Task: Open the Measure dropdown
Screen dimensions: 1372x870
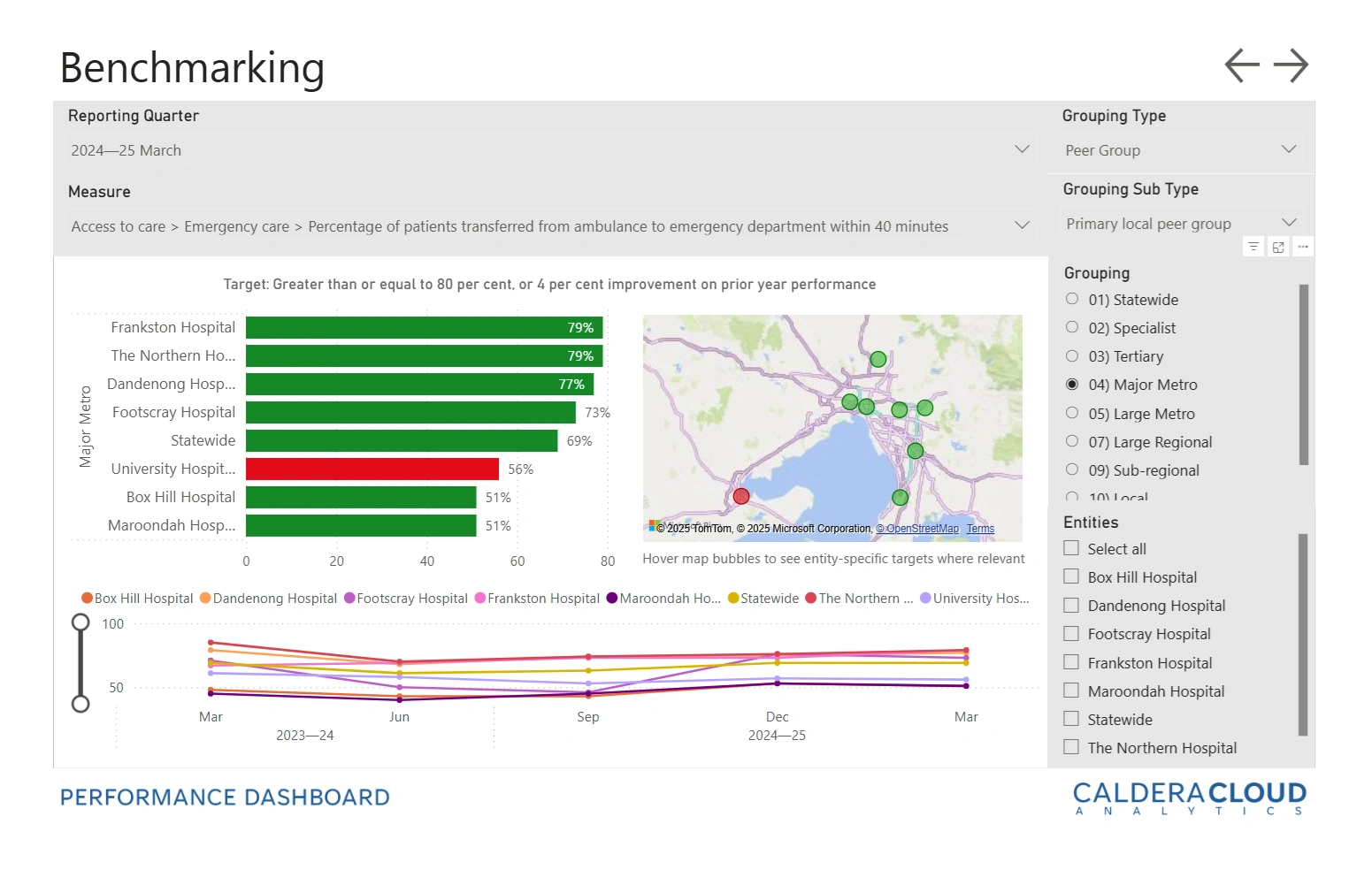Action: point(550,226)
